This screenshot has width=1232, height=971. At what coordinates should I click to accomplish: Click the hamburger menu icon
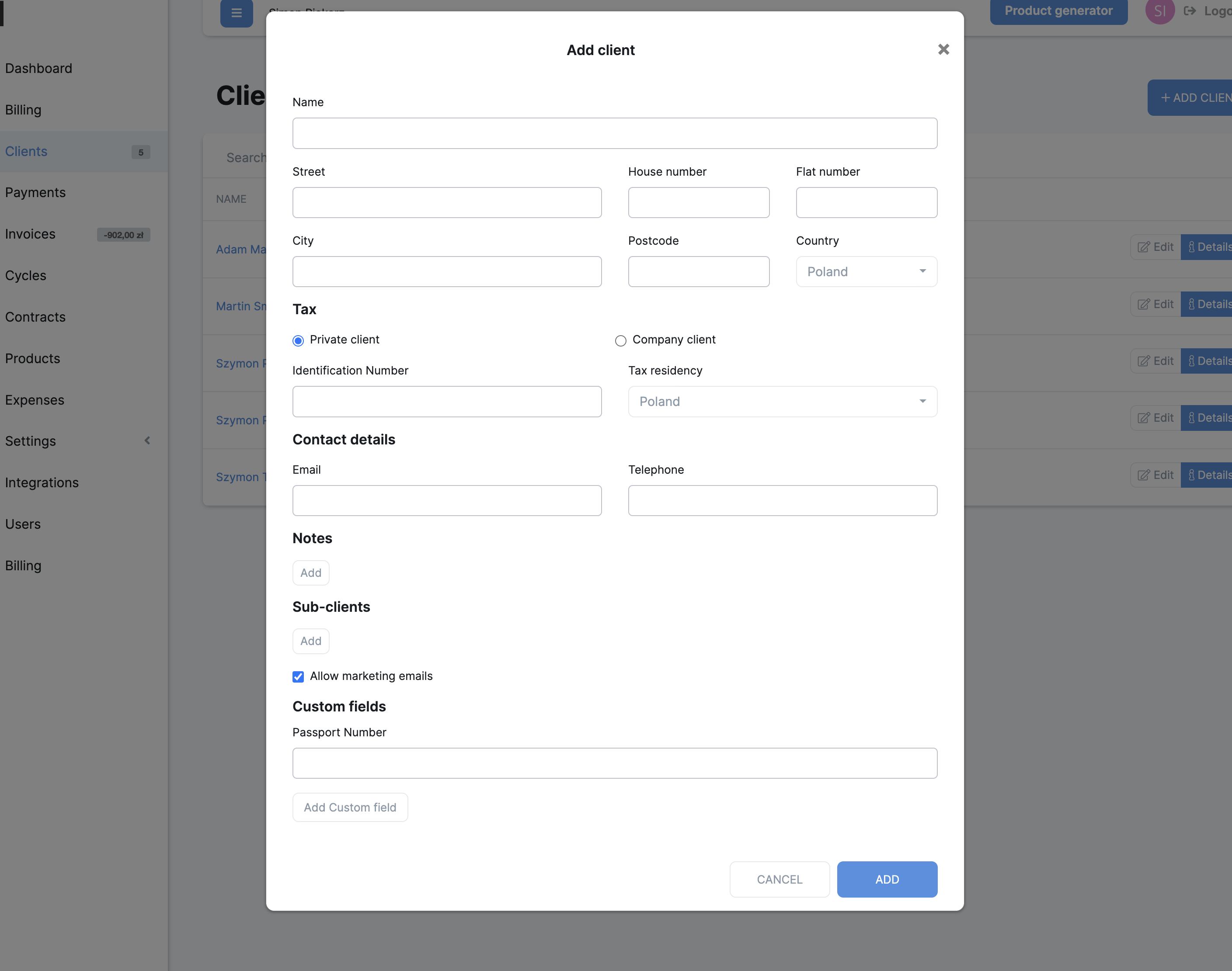tap(237, 13)
